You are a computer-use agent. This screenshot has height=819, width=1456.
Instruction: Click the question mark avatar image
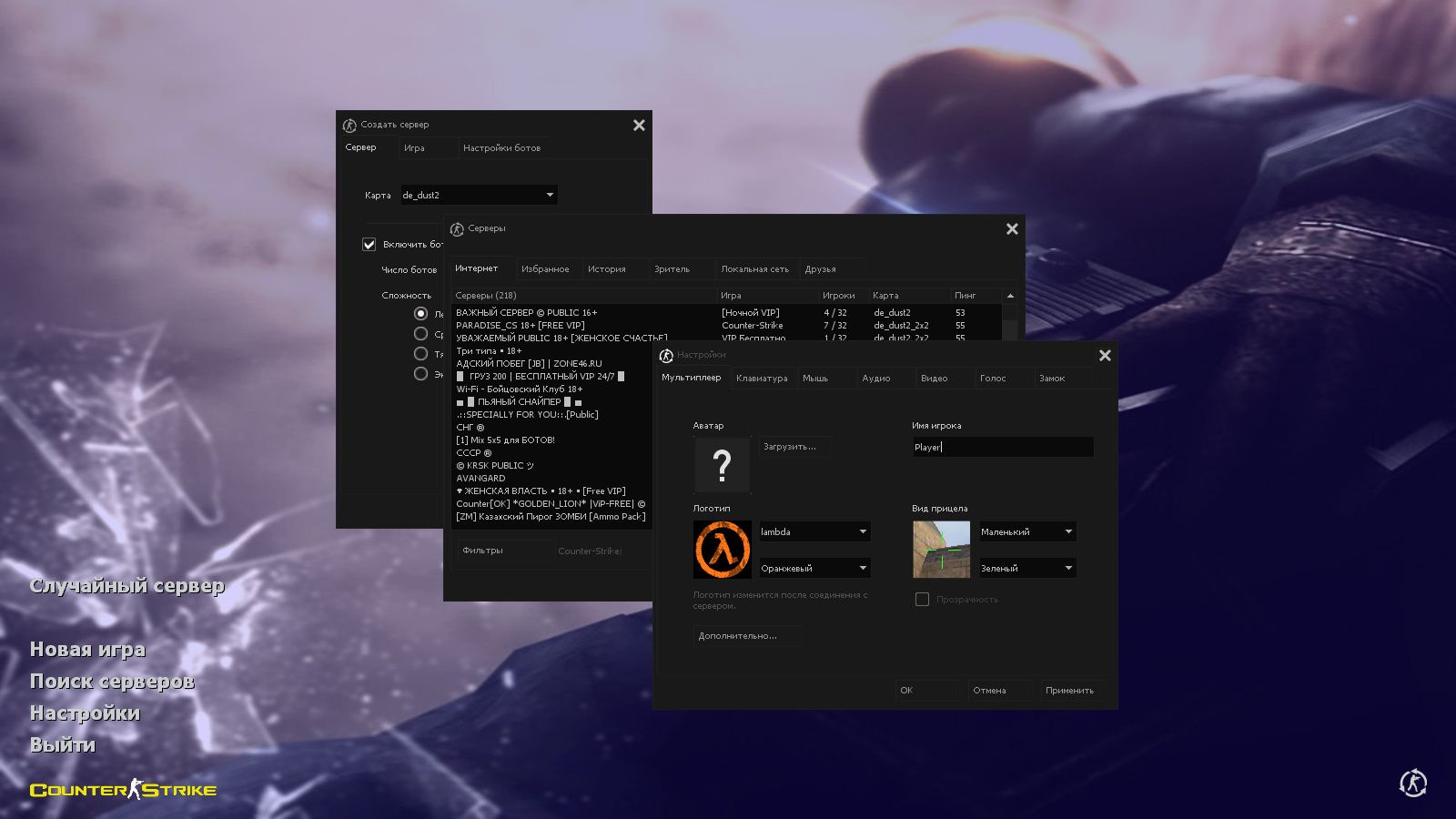(722, 465)
